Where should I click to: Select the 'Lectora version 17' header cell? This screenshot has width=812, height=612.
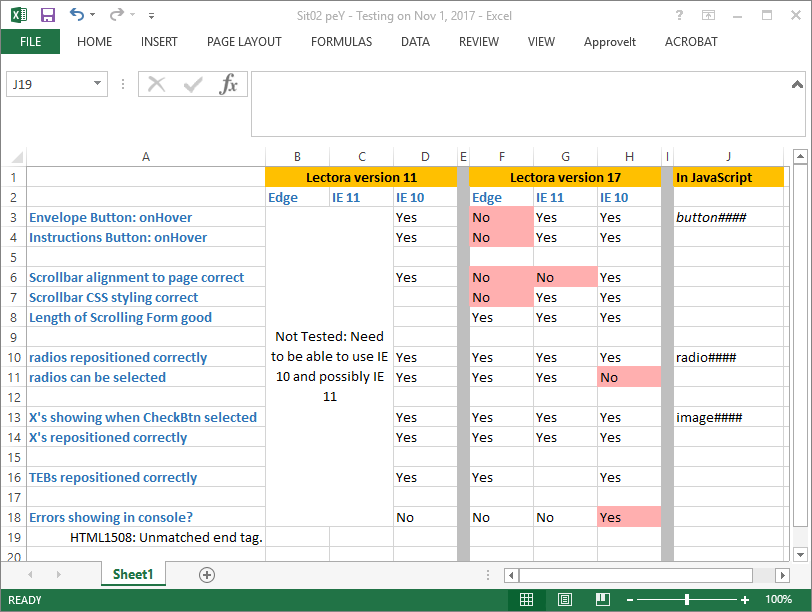[565, 177]
